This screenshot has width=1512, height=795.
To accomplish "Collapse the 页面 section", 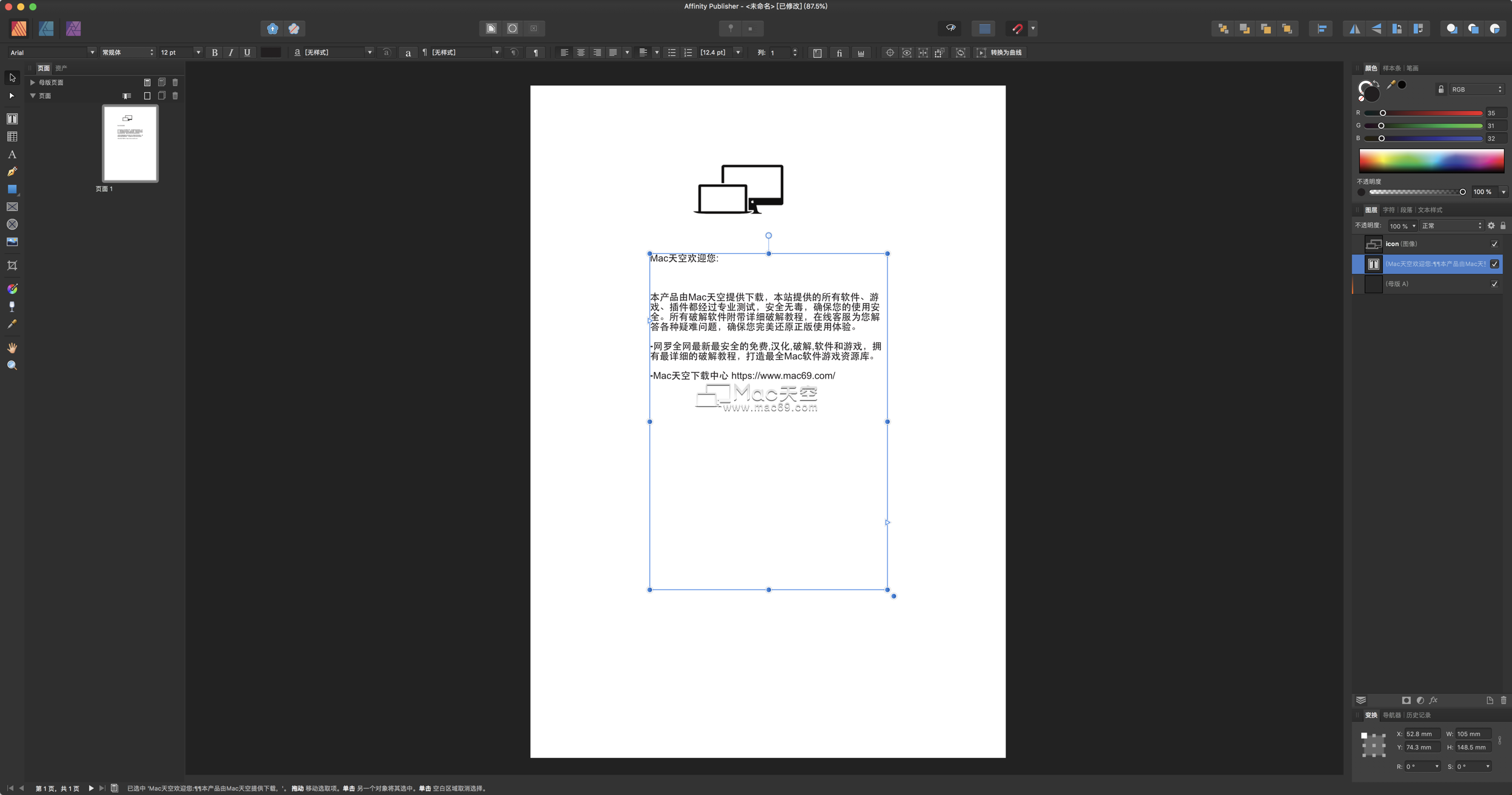I will pos(33,96).
